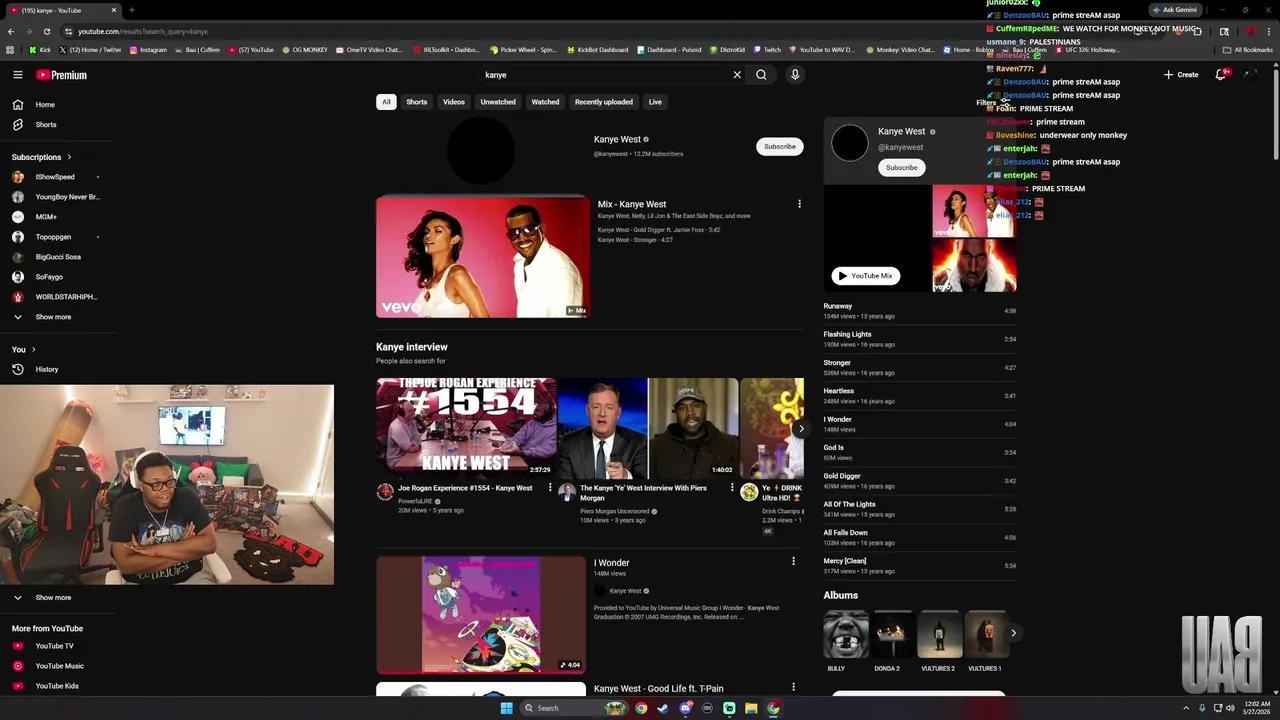Run search with the magnifier button
Image resolution: width=1280 pixels, height=720 pixels.
pos(761,75)
